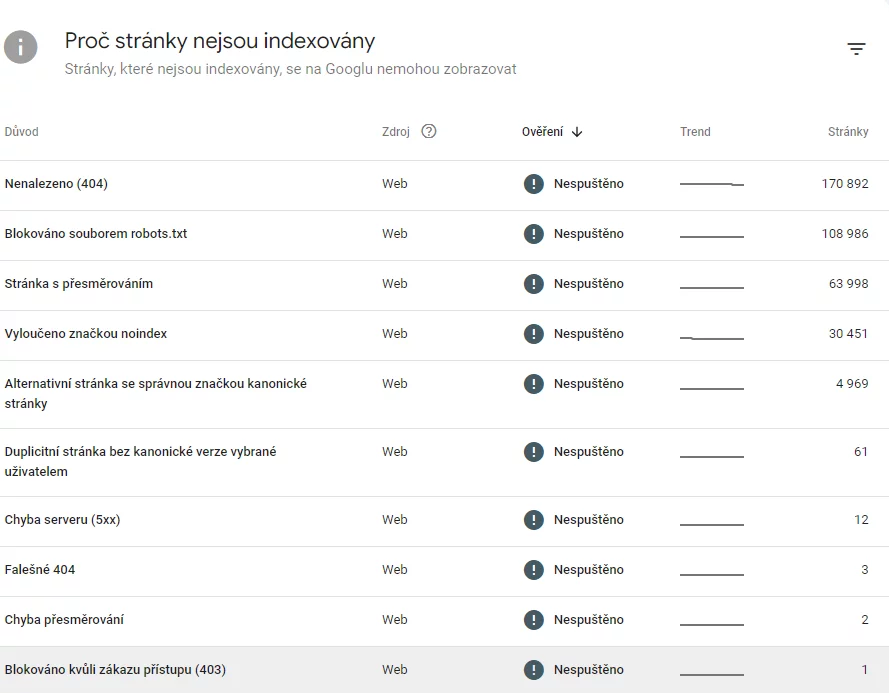Image resolution: width=889 pixels, height=693 pixels.
Task: Open Blokováno souborem robots.txt details
Action: tap(444, 235)
